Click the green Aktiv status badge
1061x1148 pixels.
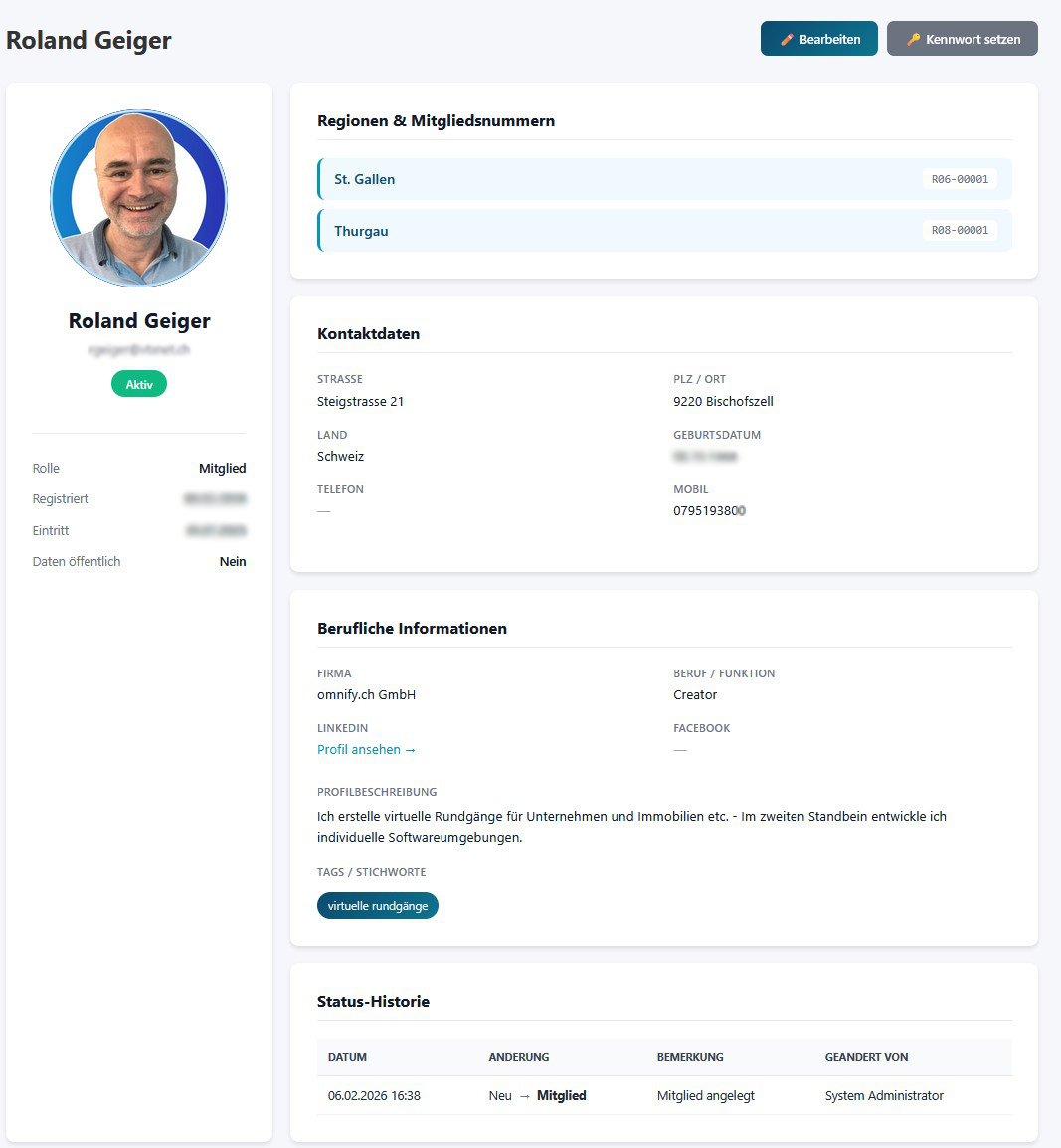coord(138,383)
